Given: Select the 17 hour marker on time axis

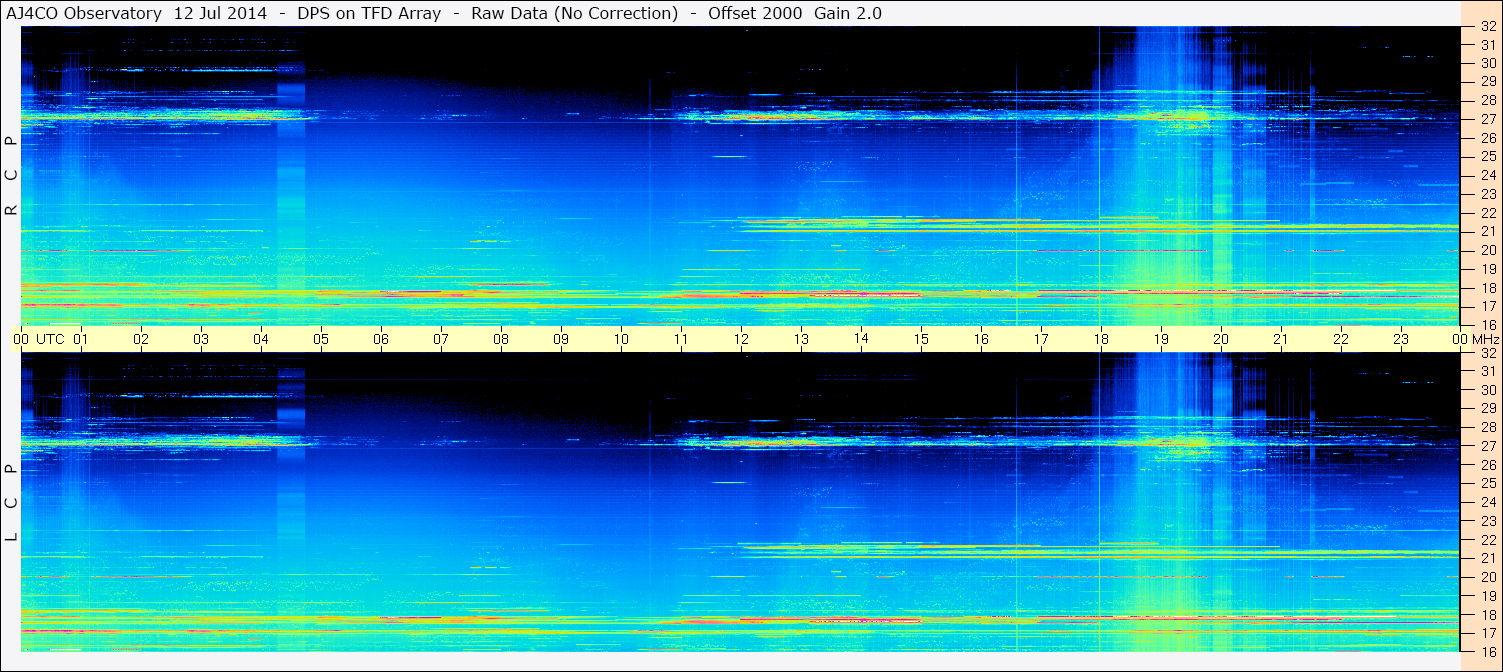Looking at the screenshot, I should click(x=1041, y=339).
